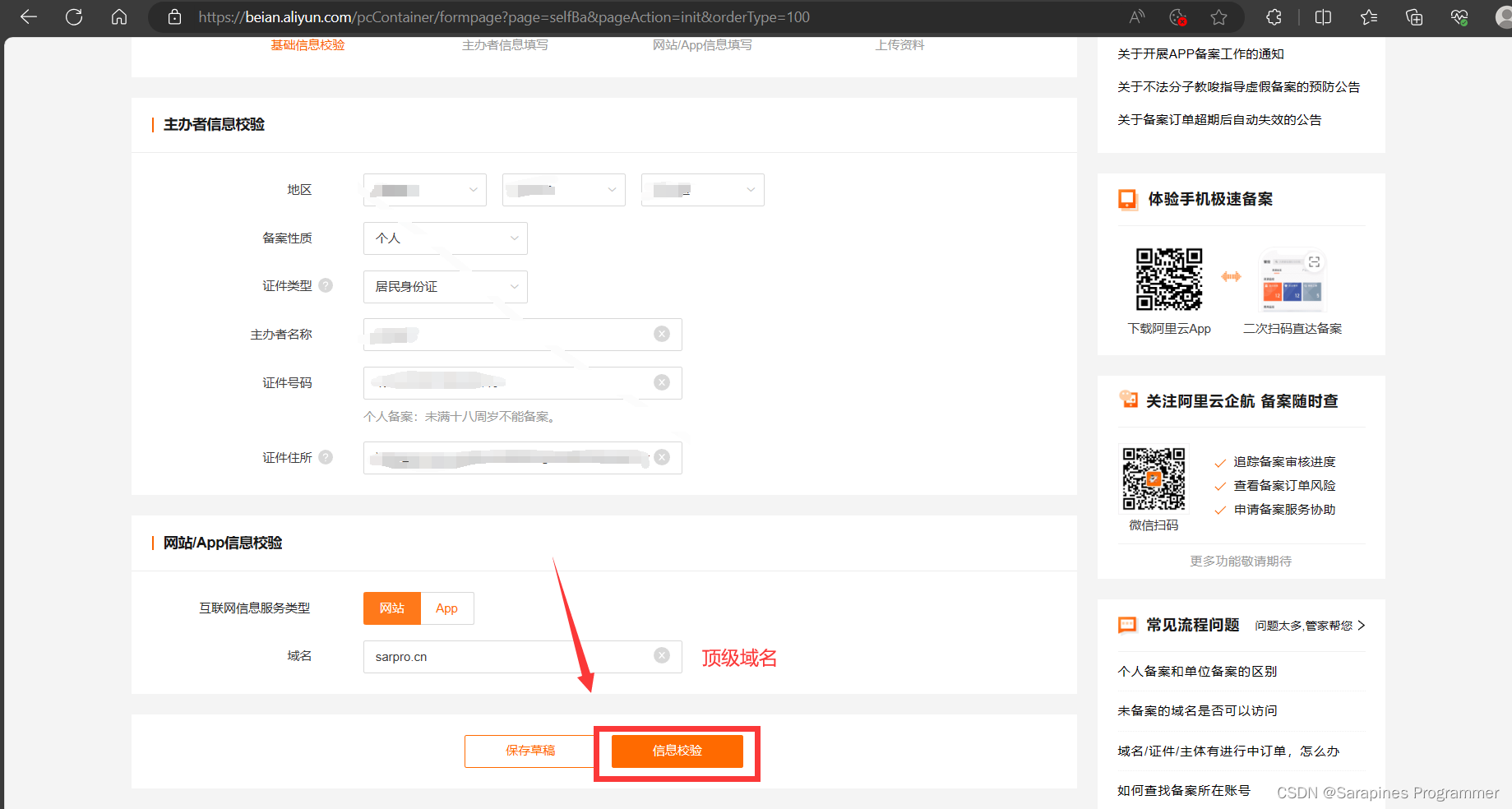Open the 备案性质 dropdown showing 个人
Image resolution: width=1512 pixels, height=809 pixels.
[445, 238]
